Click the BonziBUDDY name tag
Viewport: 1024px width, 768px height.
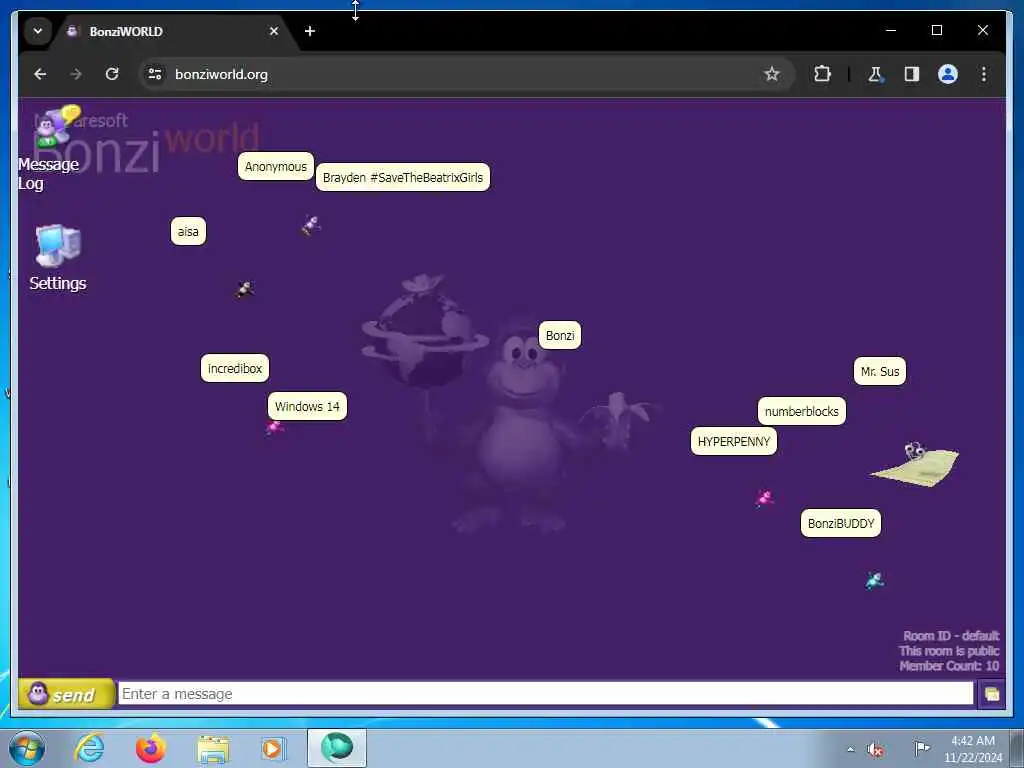[x=840, y=523]
